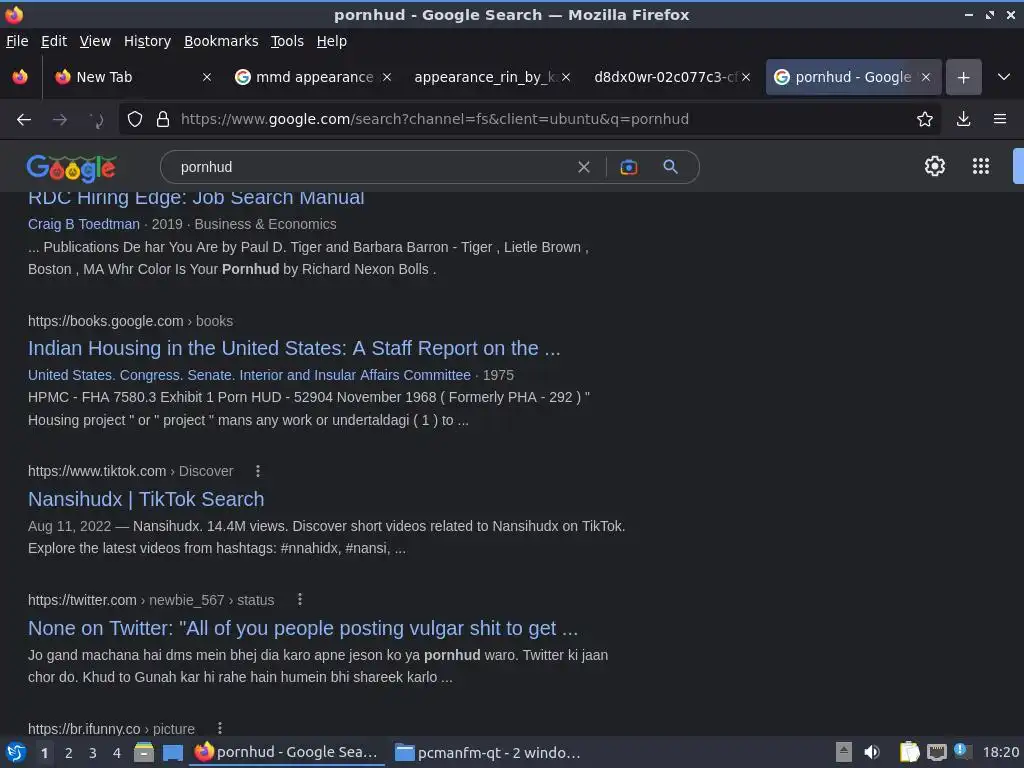Open more options for the TikTok result
The width and height of the screenshot is (1024, 768).
258,471
